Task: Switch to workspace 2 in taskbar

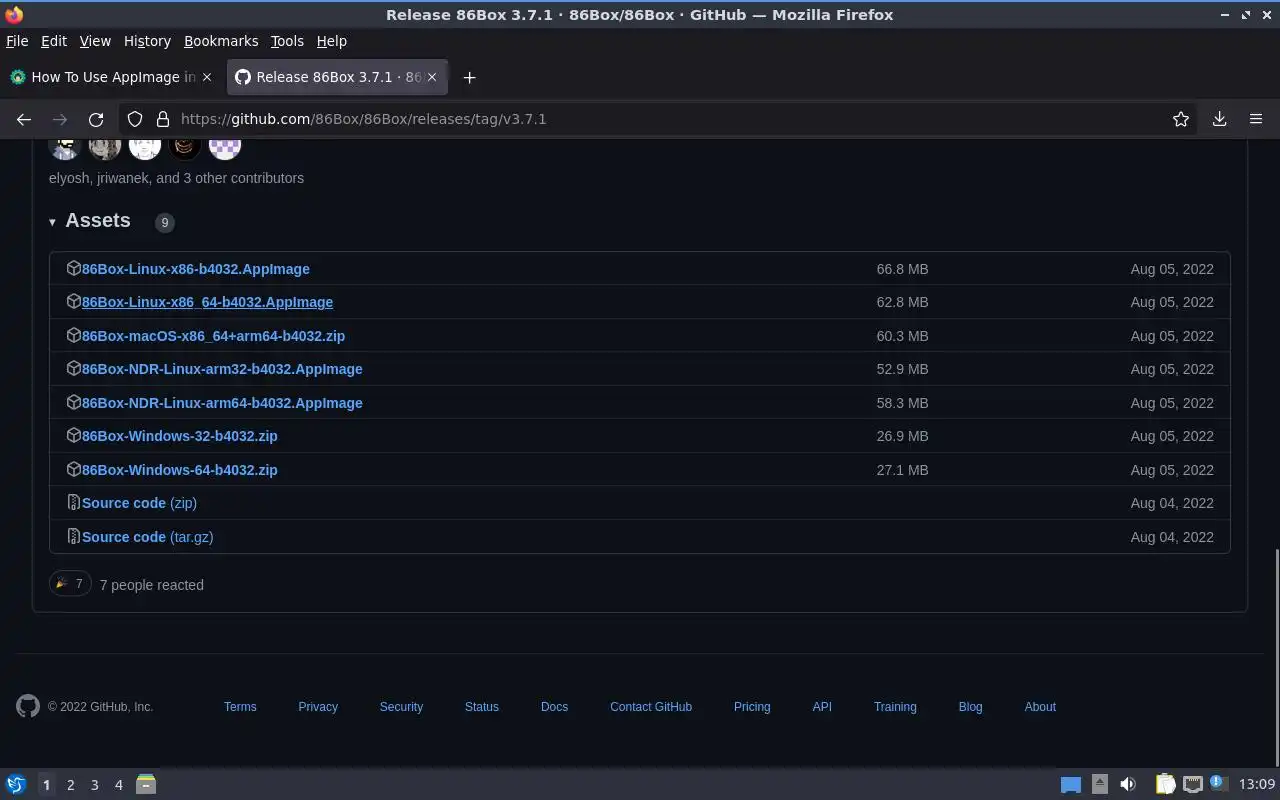Action: [x=70, y=785]
